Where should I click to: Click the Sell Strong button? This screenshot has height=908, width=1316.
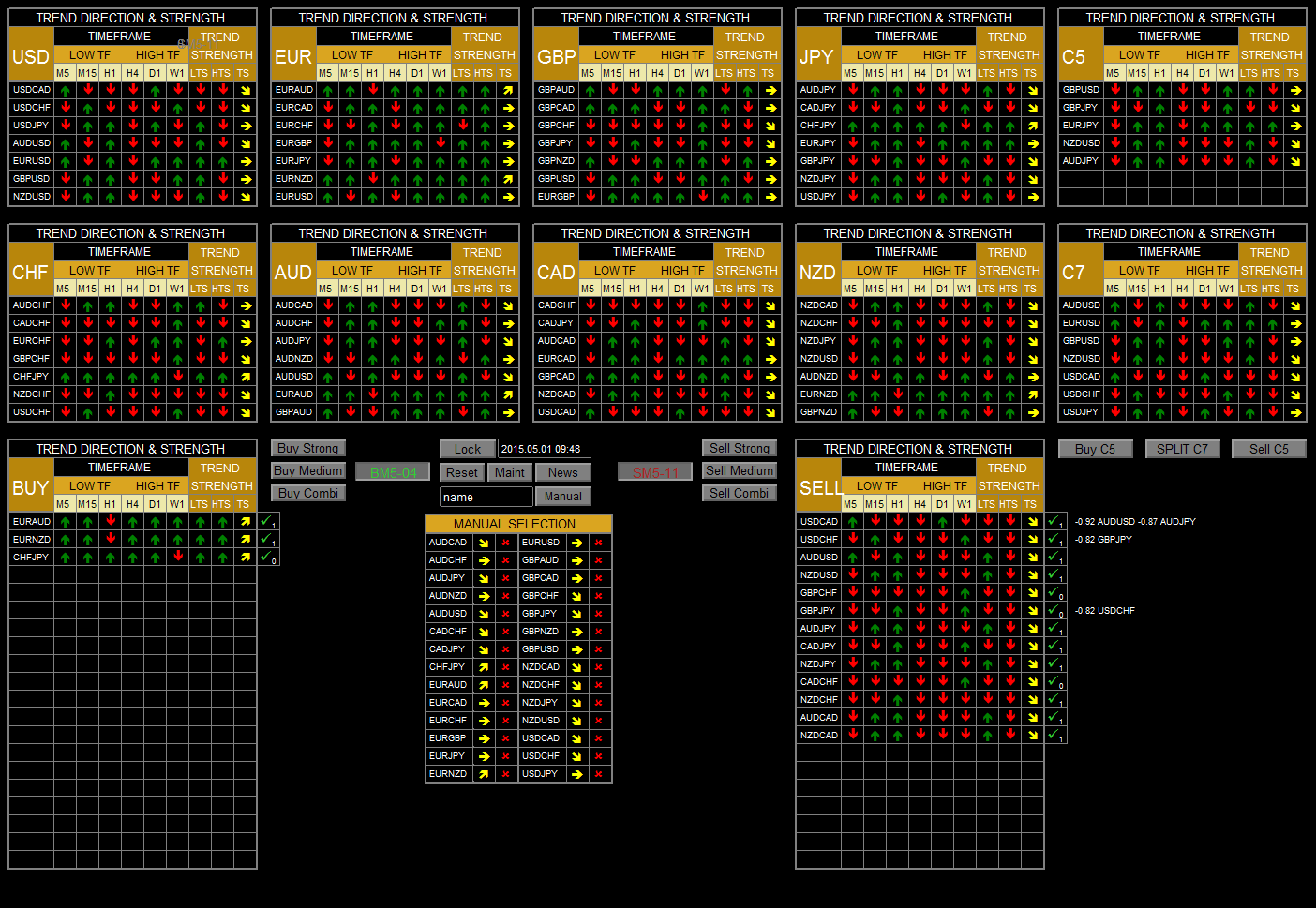[x=740, y=449]
